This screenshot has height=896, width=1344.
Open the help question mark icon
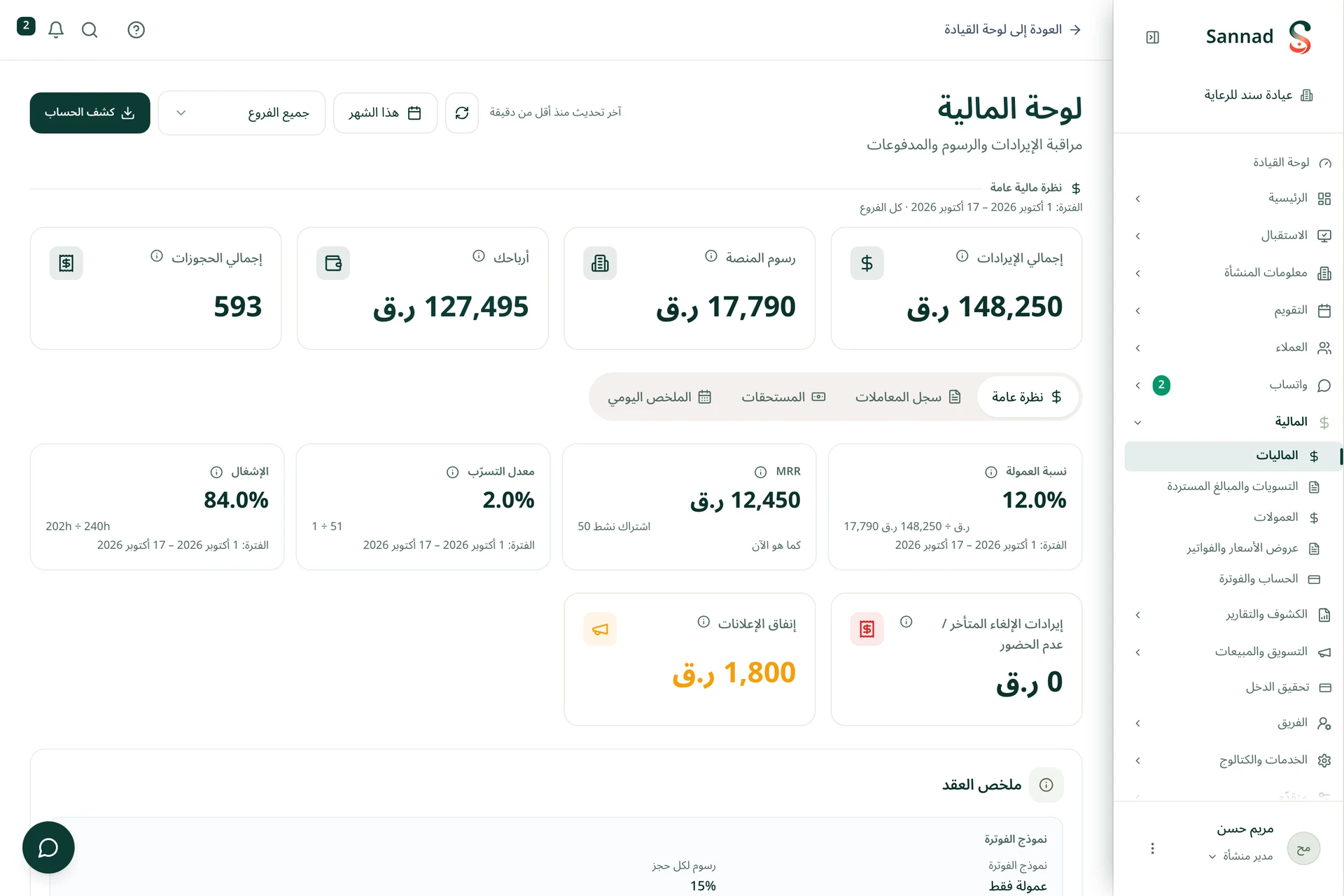point(136,29)
